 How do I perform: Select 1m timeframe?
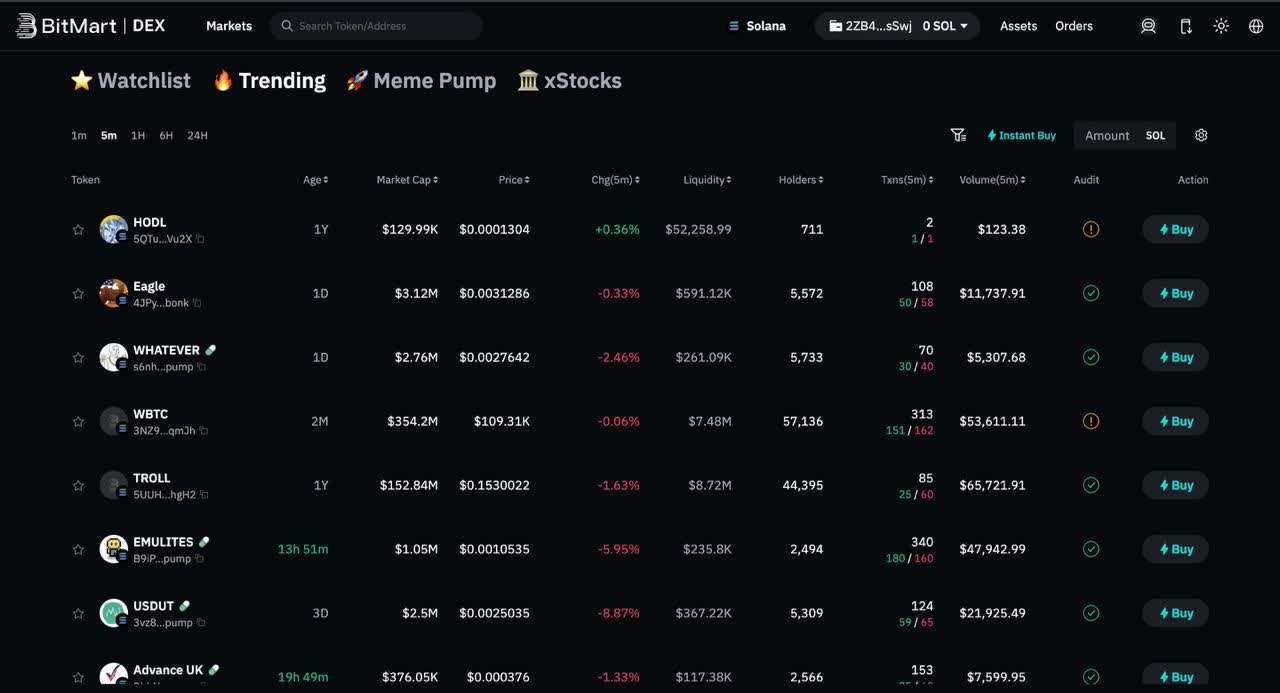point(79,135)
